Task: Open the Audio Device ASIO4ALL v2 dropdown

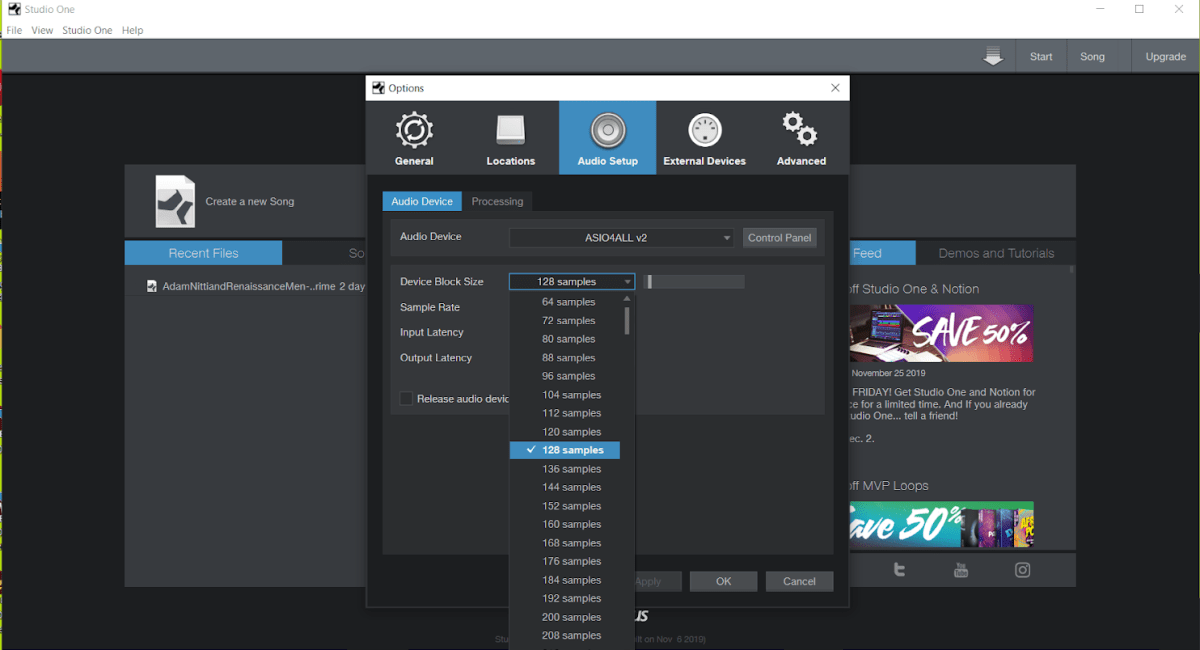Action: (x=622, y=238)
